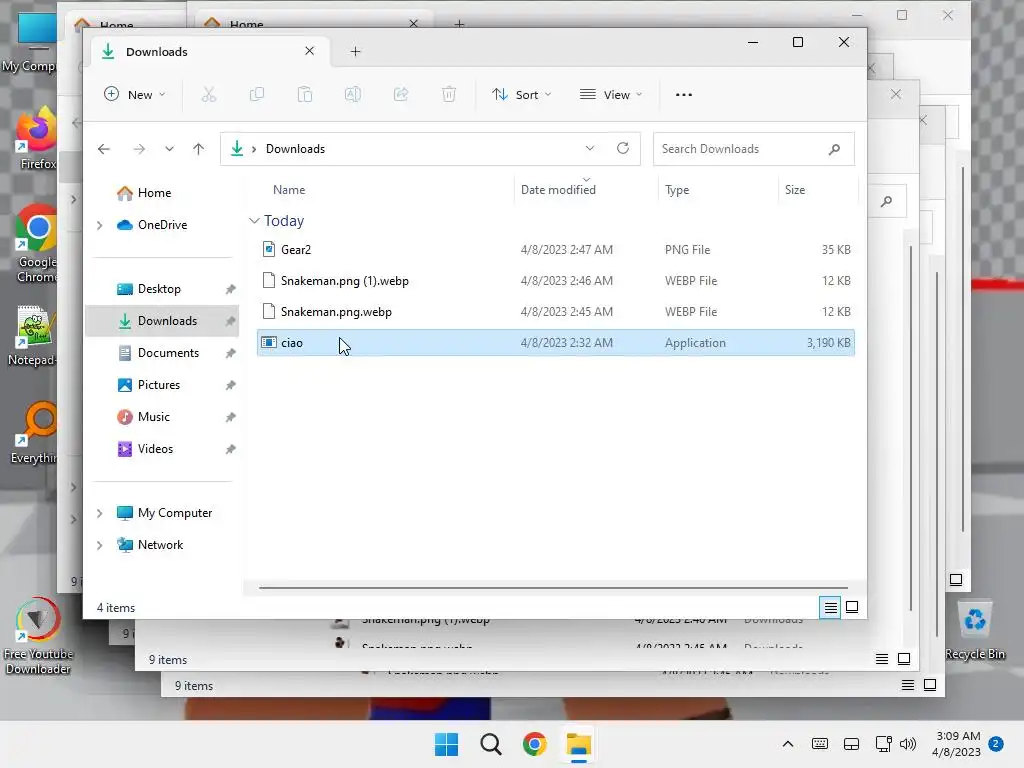Click the search magnifier in Search Downloads
This screenshot has width=1024, height=768.
coord(834,149)
